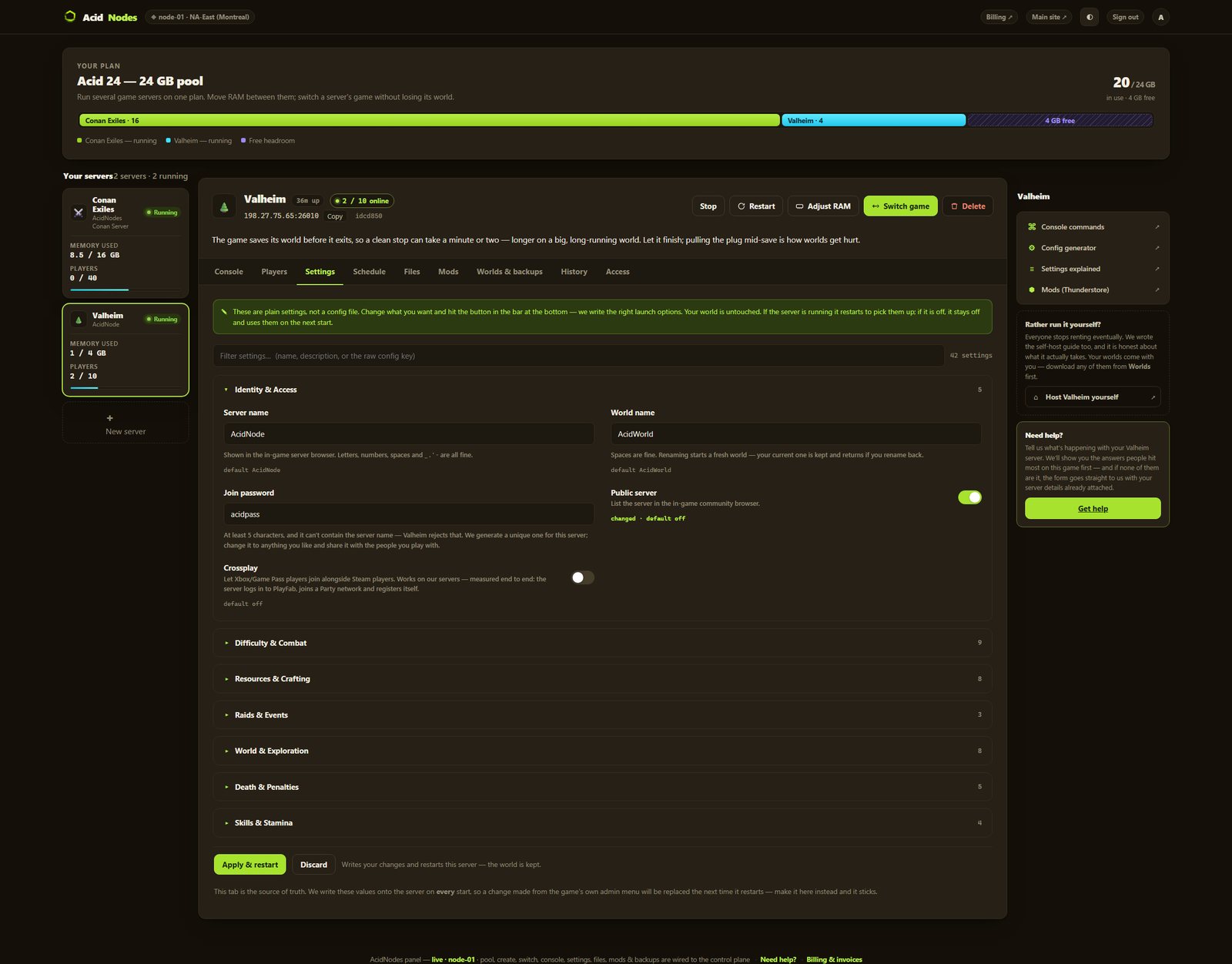The height and width of the screenshot is (964, 1232).
Task: Click the 'idcd850' server ID text
Action: point(369,216)
